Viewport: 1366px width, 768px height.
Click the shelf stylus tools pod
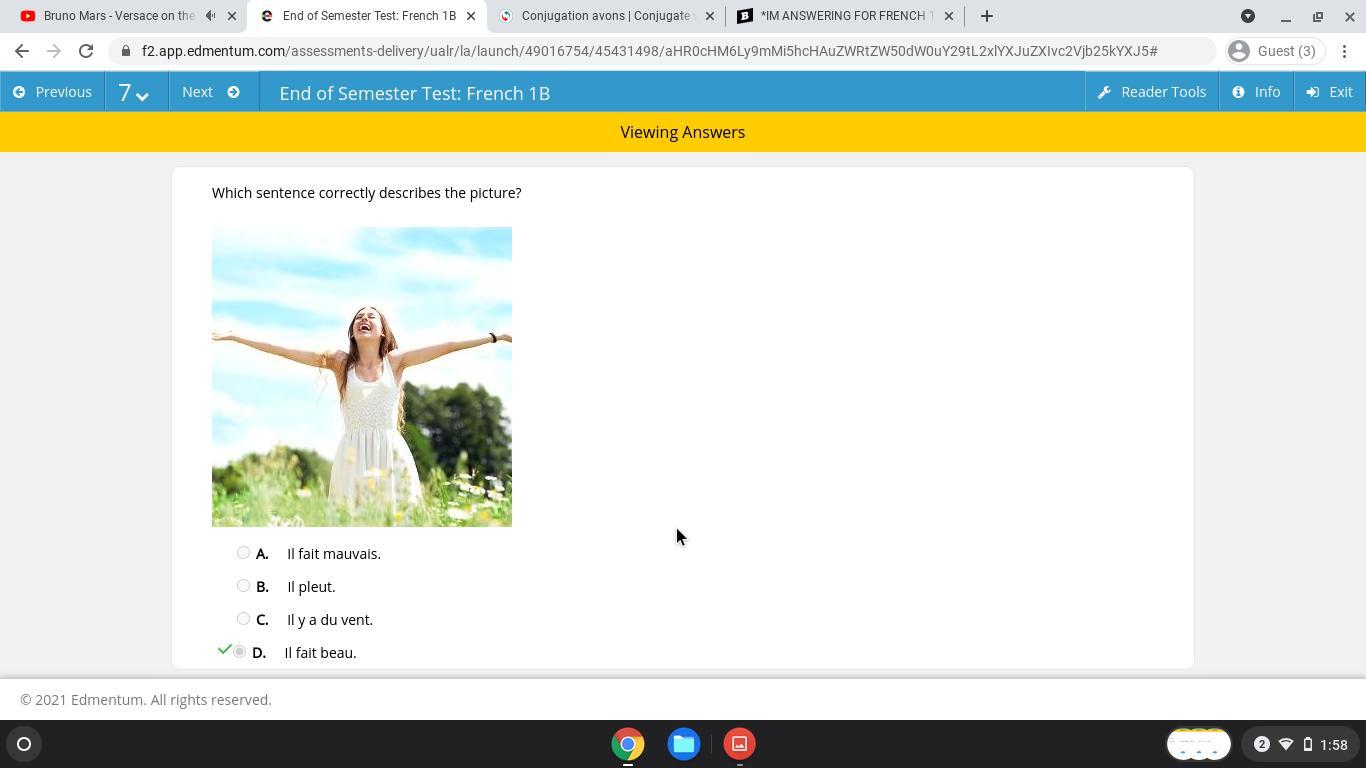pyautogui.click(x=1198, y=744)
